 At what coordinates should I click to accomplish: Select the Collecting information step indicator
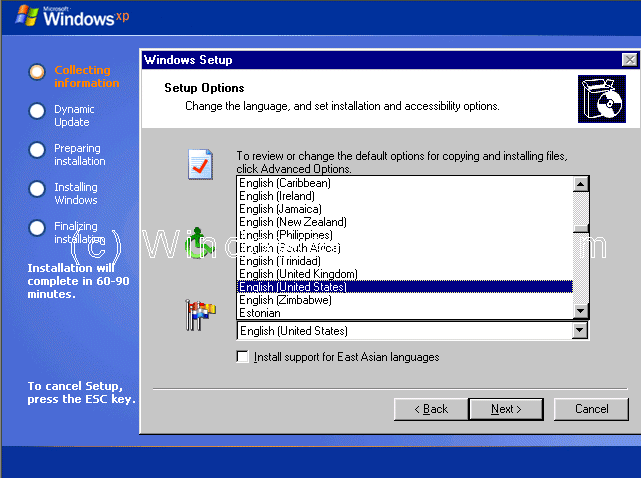coord(37,71)
